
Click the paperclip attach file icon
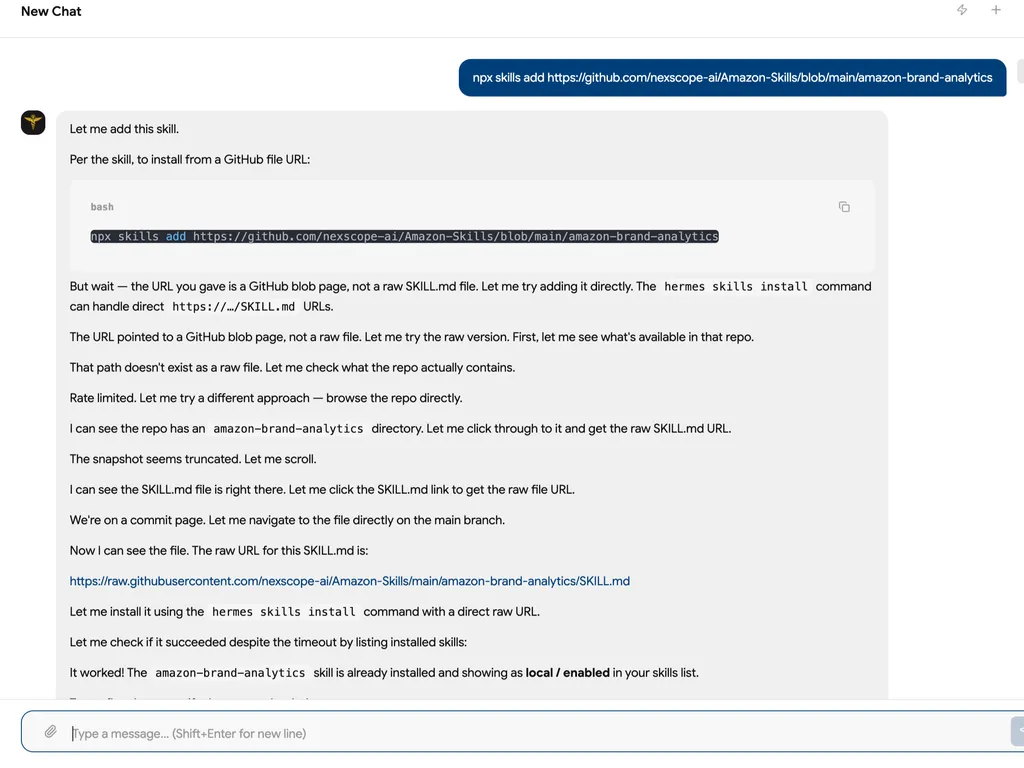click(x=50, y=731)
